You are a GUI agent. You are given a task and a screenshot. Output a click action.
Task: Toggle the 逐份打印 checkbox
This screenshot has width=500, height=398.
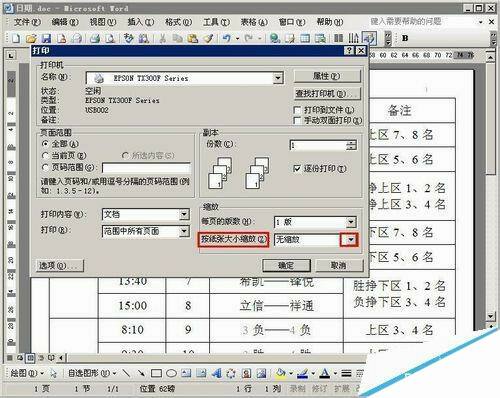pyautogui.click(x=297, y=169)
